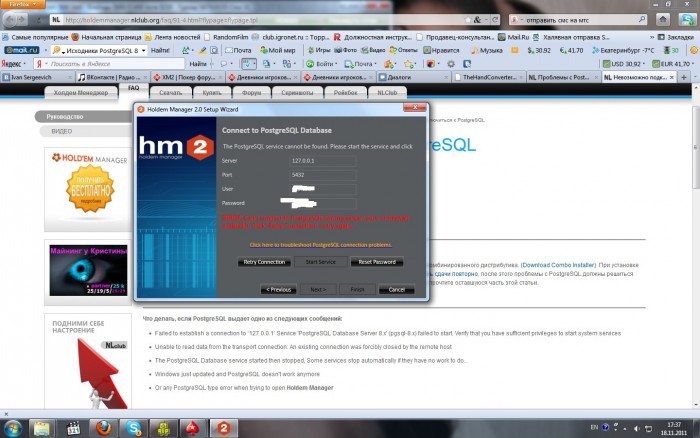
Task: Open the troubleshoot PostgreSQL connection link
Action: coord(321,245)
